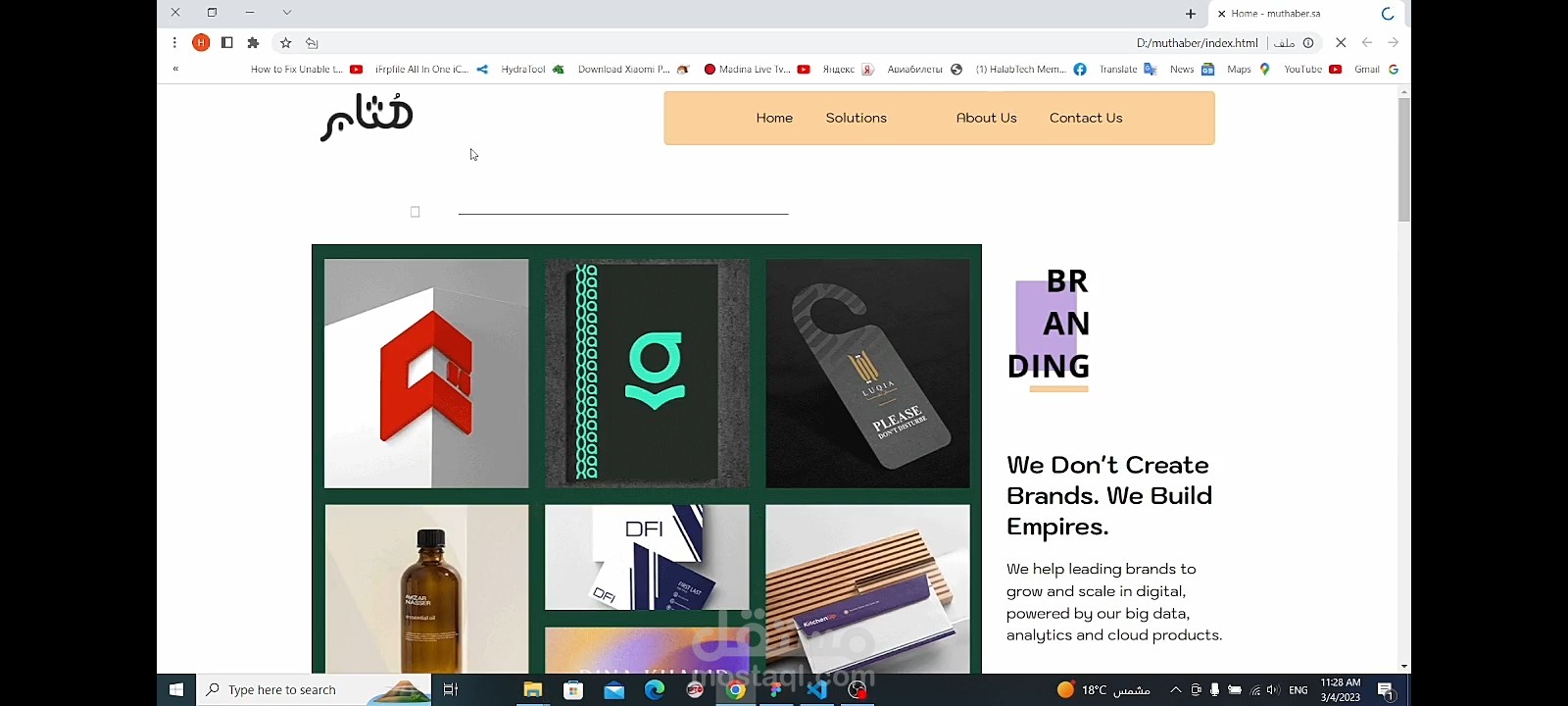Bookmark this page with the star icon
This screenshot has width=1568, height=706.
tap(285, 42)
